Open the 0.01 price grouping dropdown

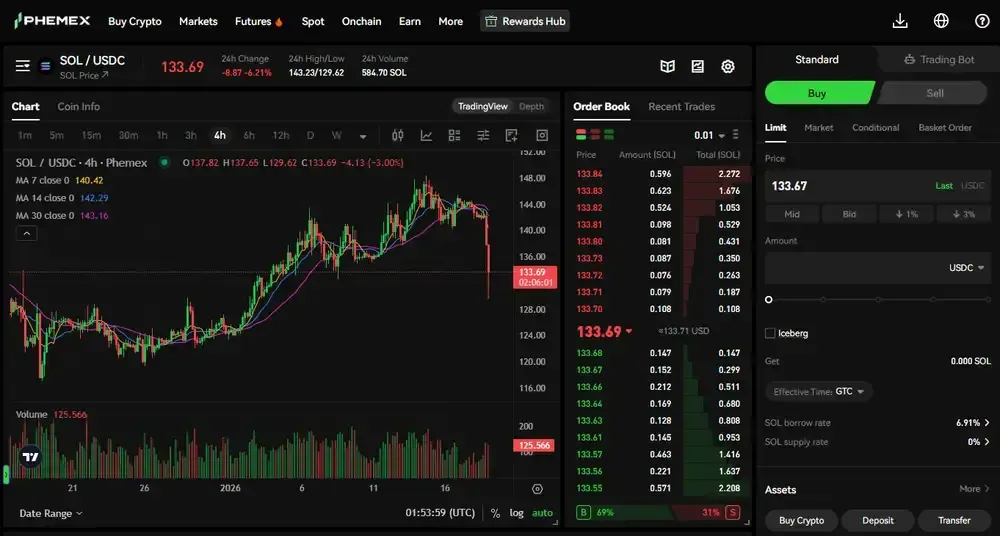pyautogui.click(x=709, y=135)
